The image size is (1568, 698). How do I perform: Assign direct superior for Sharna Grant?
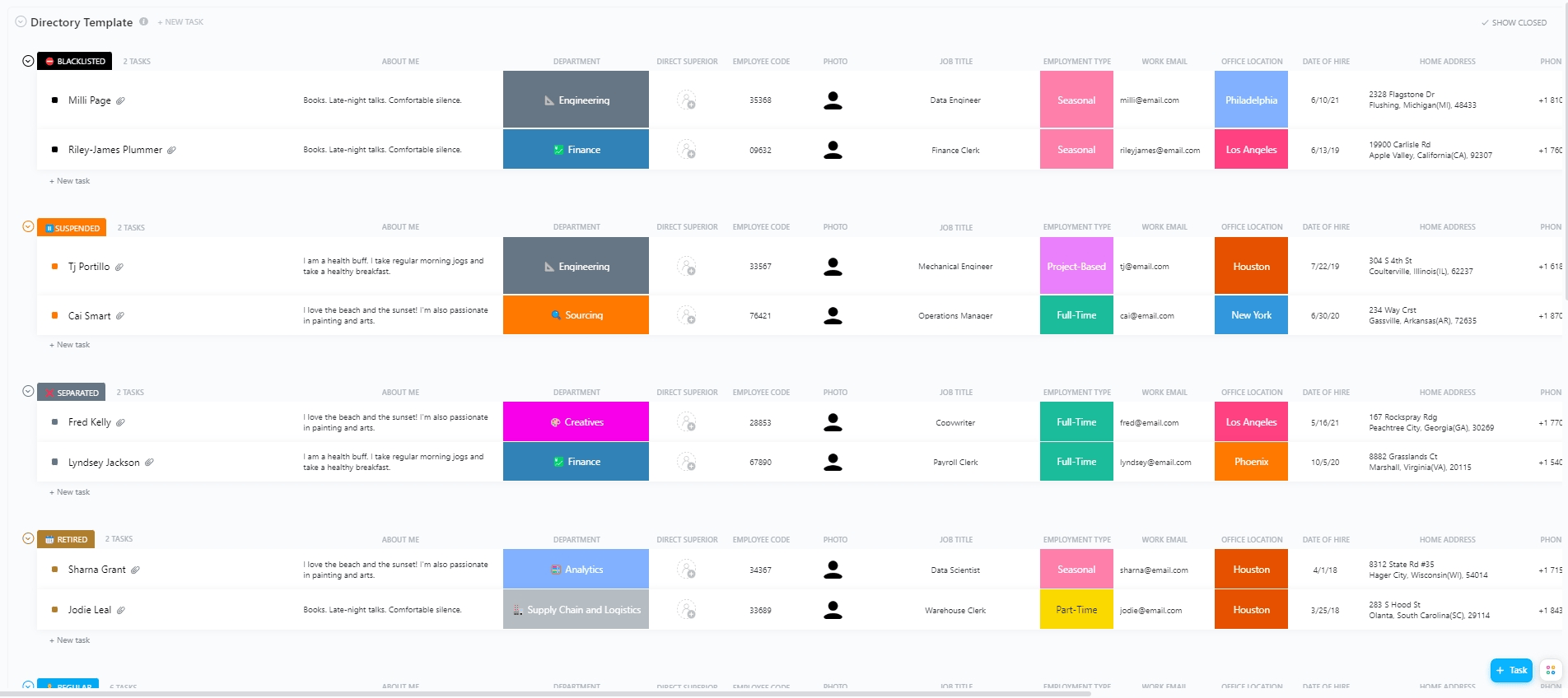point(686,570)
